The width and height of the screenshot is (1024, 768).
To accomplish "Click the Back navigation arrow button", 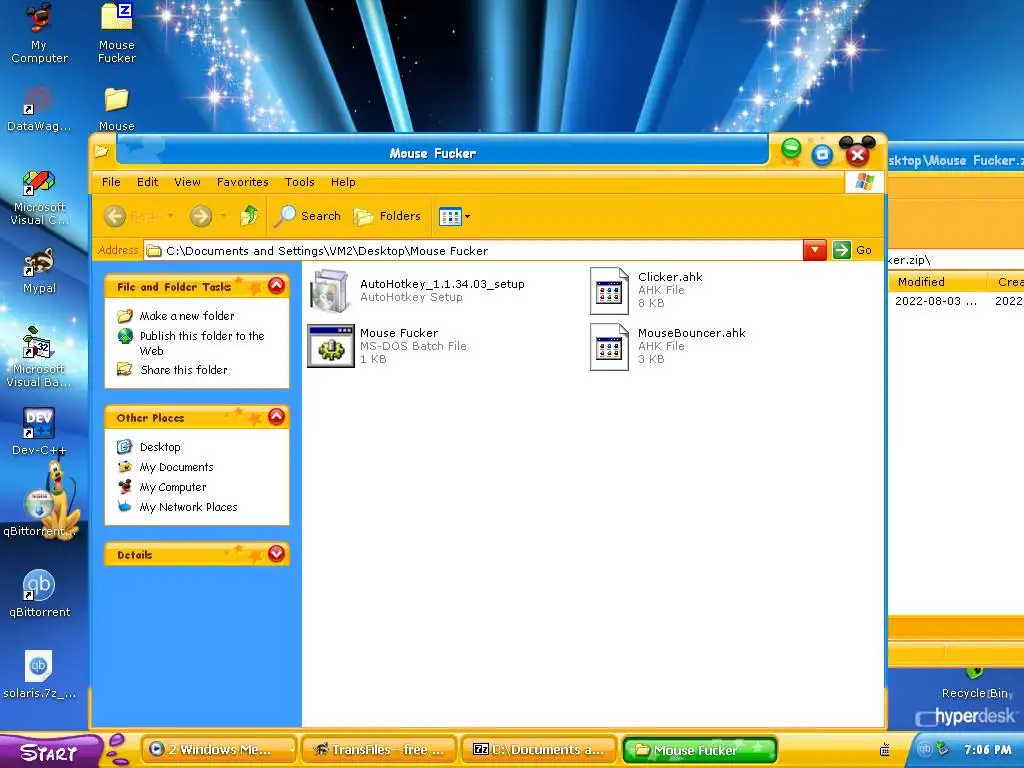I will [x=116, y=216].
